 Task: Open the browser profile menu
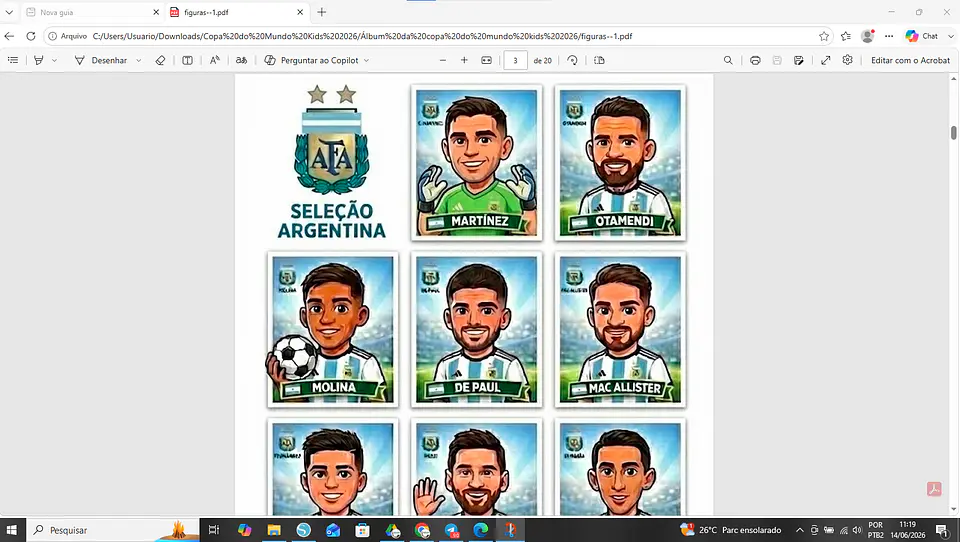[x=868, y=36]
